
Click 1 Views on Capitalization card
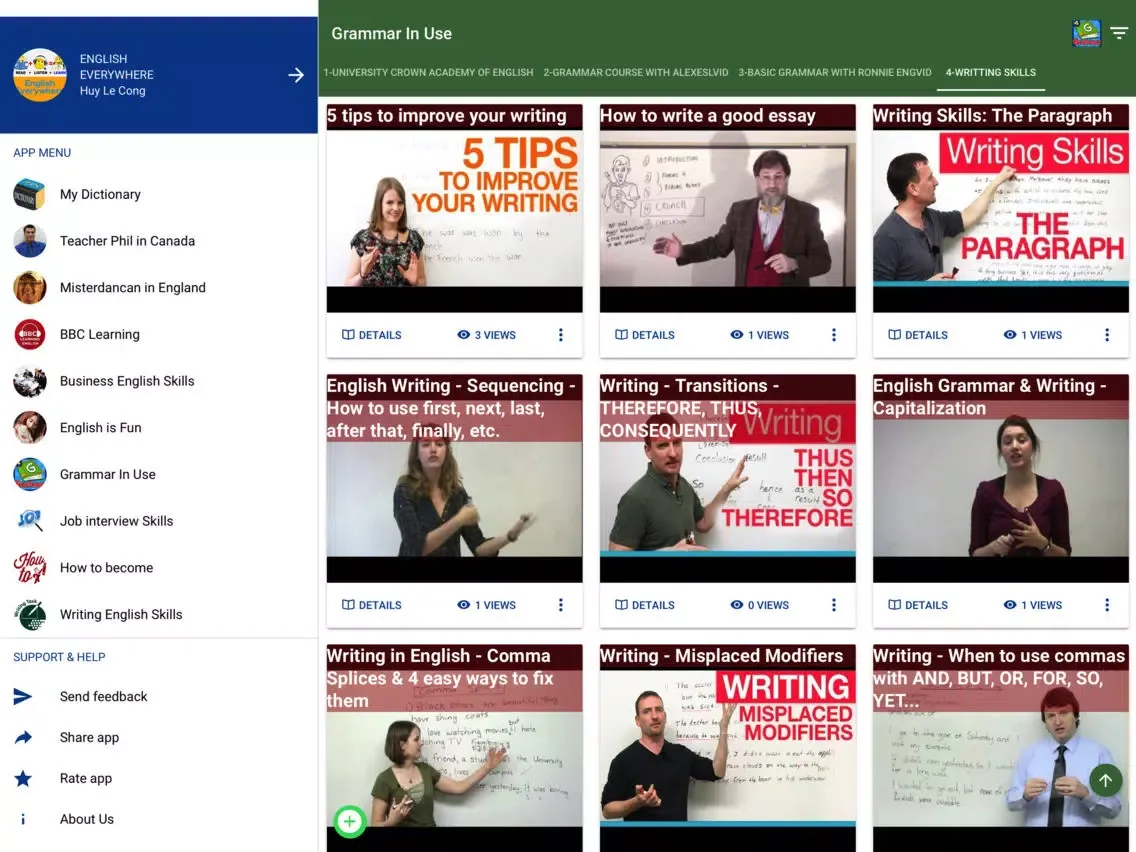point(1033,605)
